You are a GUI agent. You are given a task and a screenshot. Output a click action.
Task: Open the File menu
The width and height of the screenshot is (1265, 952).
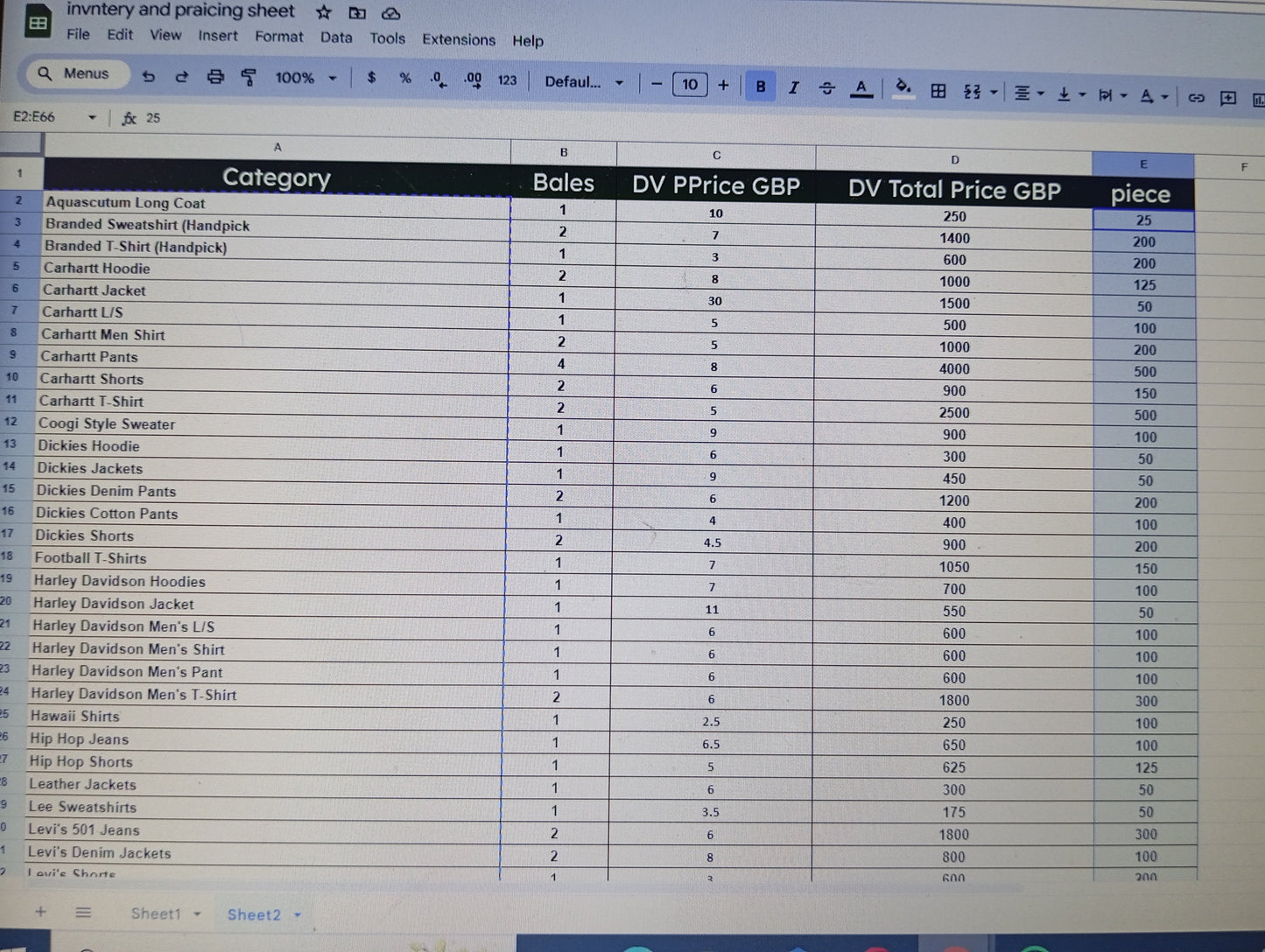tap(78, 34)
